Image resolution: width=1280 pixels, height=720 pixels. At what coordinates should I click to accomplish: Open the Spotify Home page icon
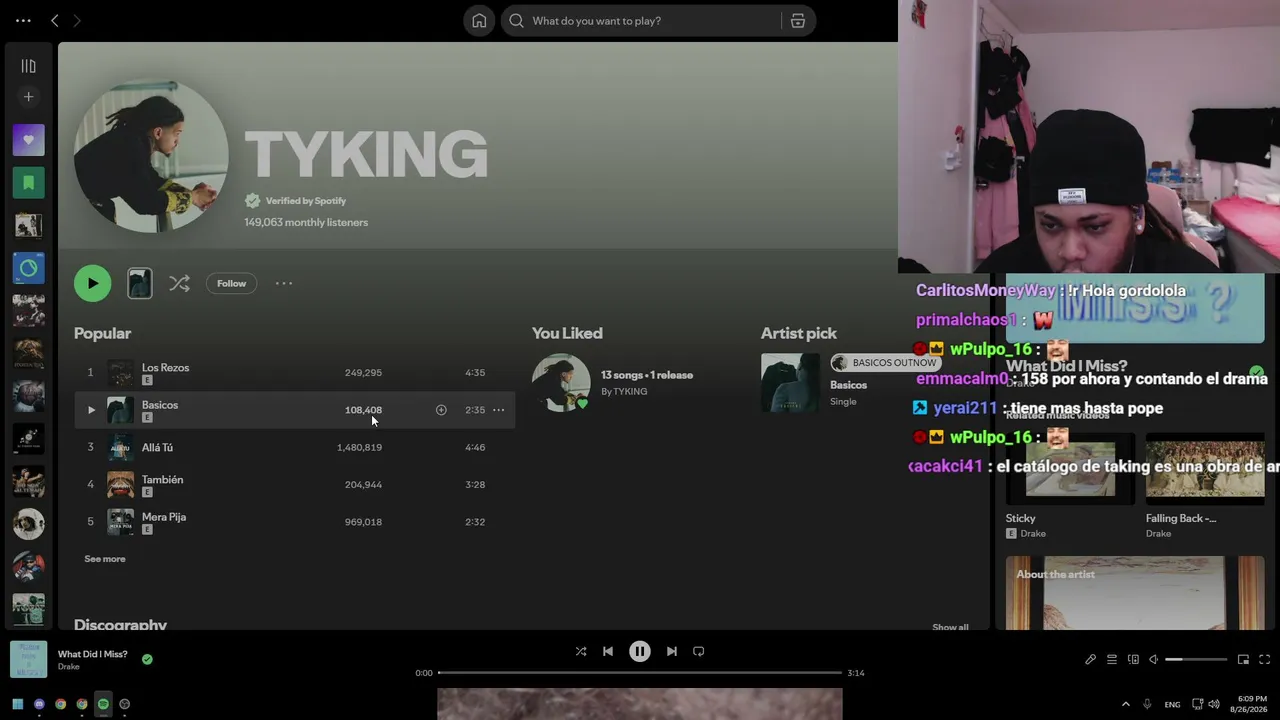tap(479, 21)
